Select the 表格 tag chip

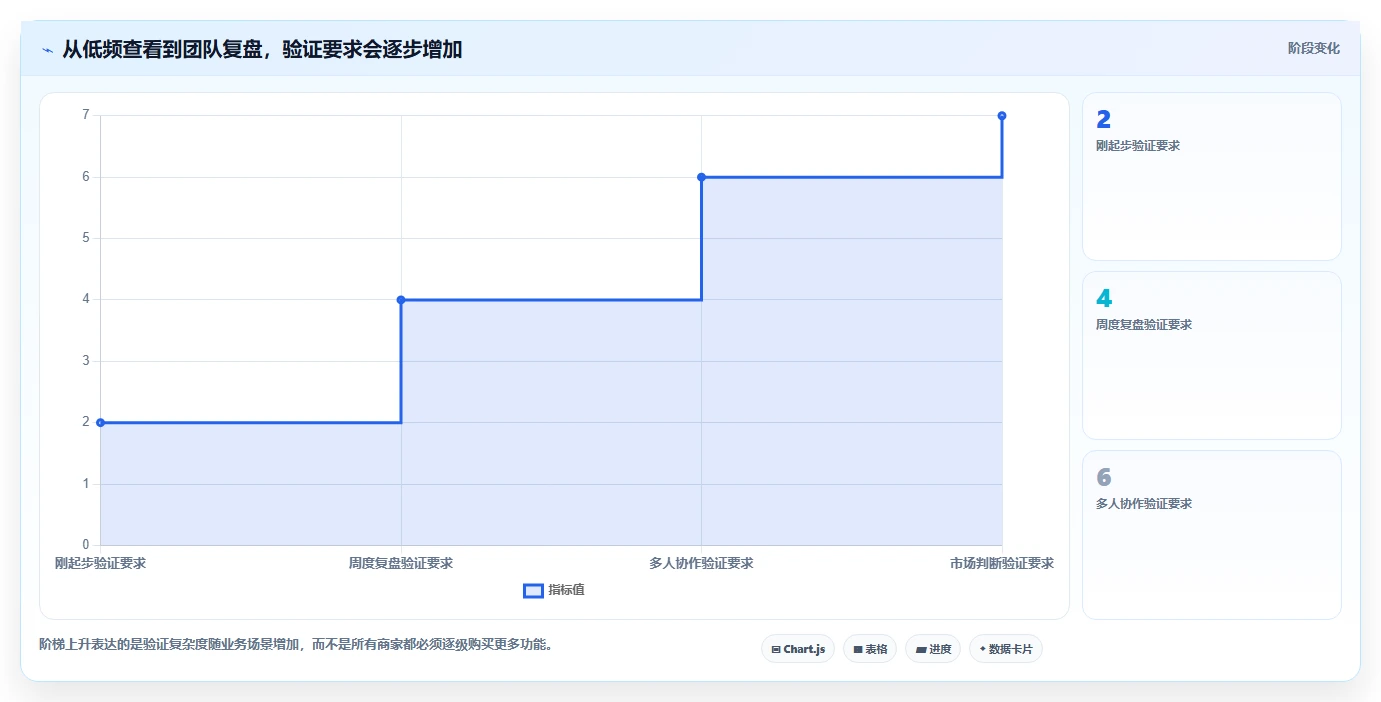[870, 649]
